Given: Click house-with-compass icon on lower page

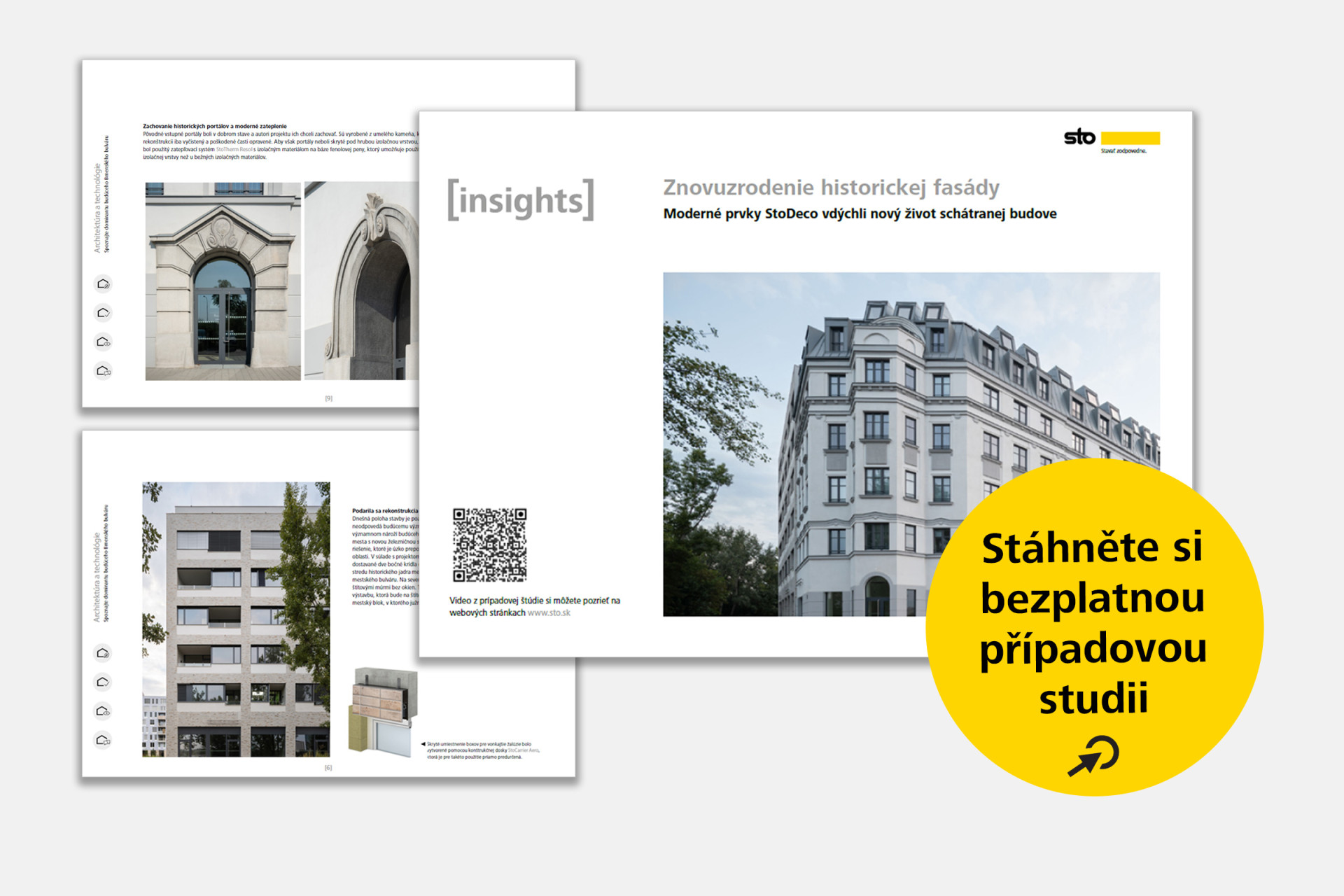Looking at the screenshot, I should 103,653.
